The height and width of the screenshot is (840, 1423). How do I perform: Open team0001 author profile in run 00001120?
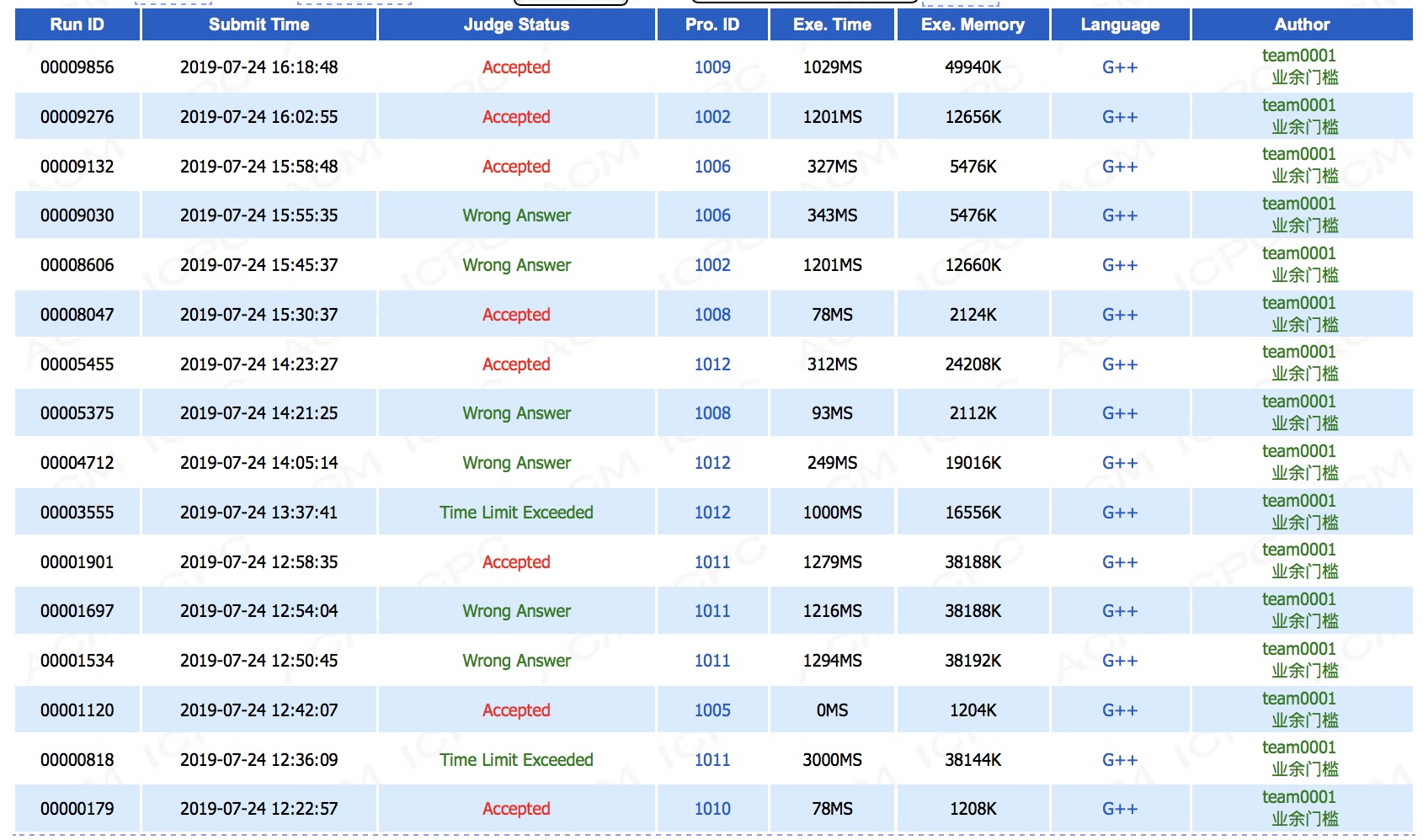1298,699
